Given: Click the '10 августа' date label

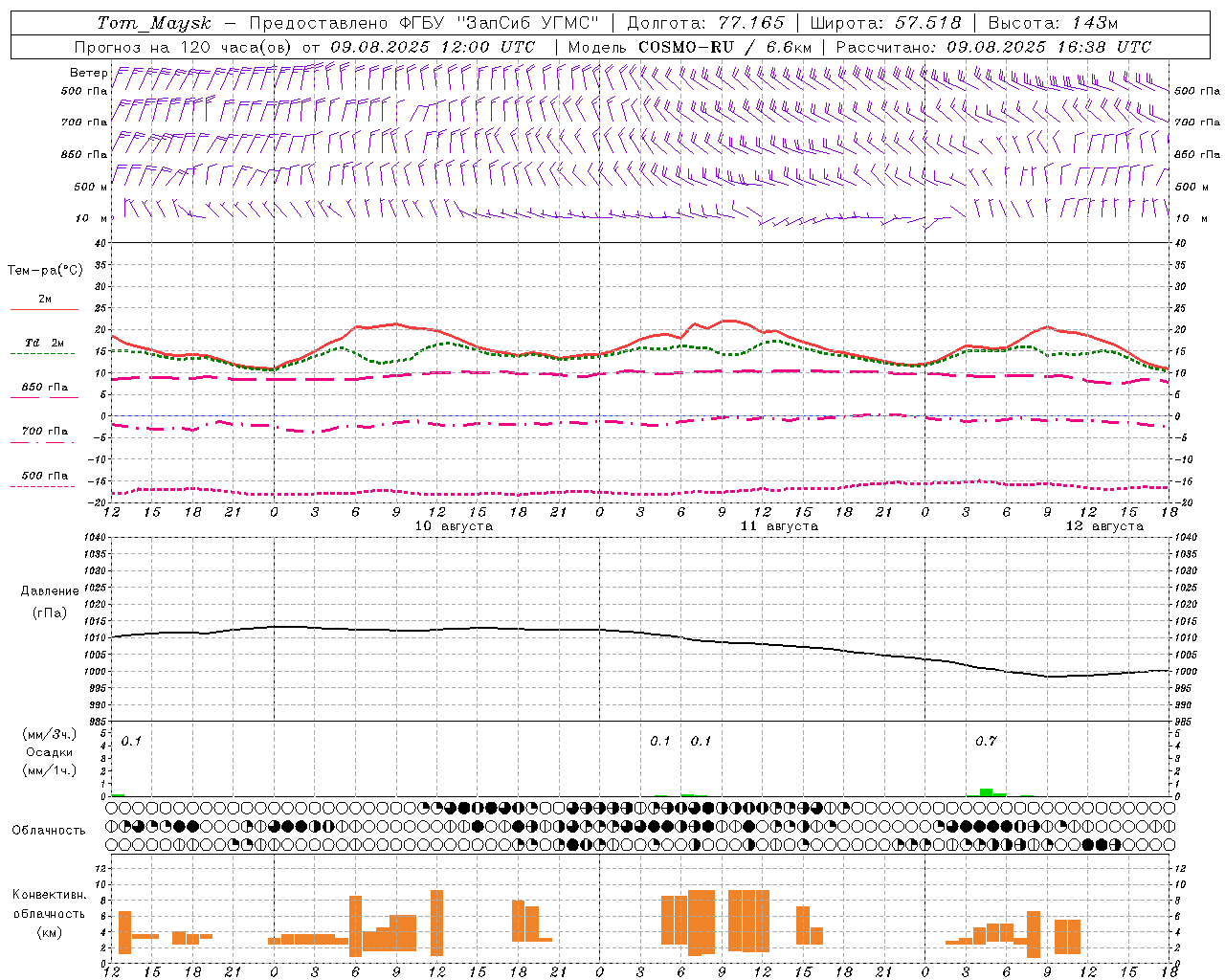Looking at the screenshot, I should 454,526.
